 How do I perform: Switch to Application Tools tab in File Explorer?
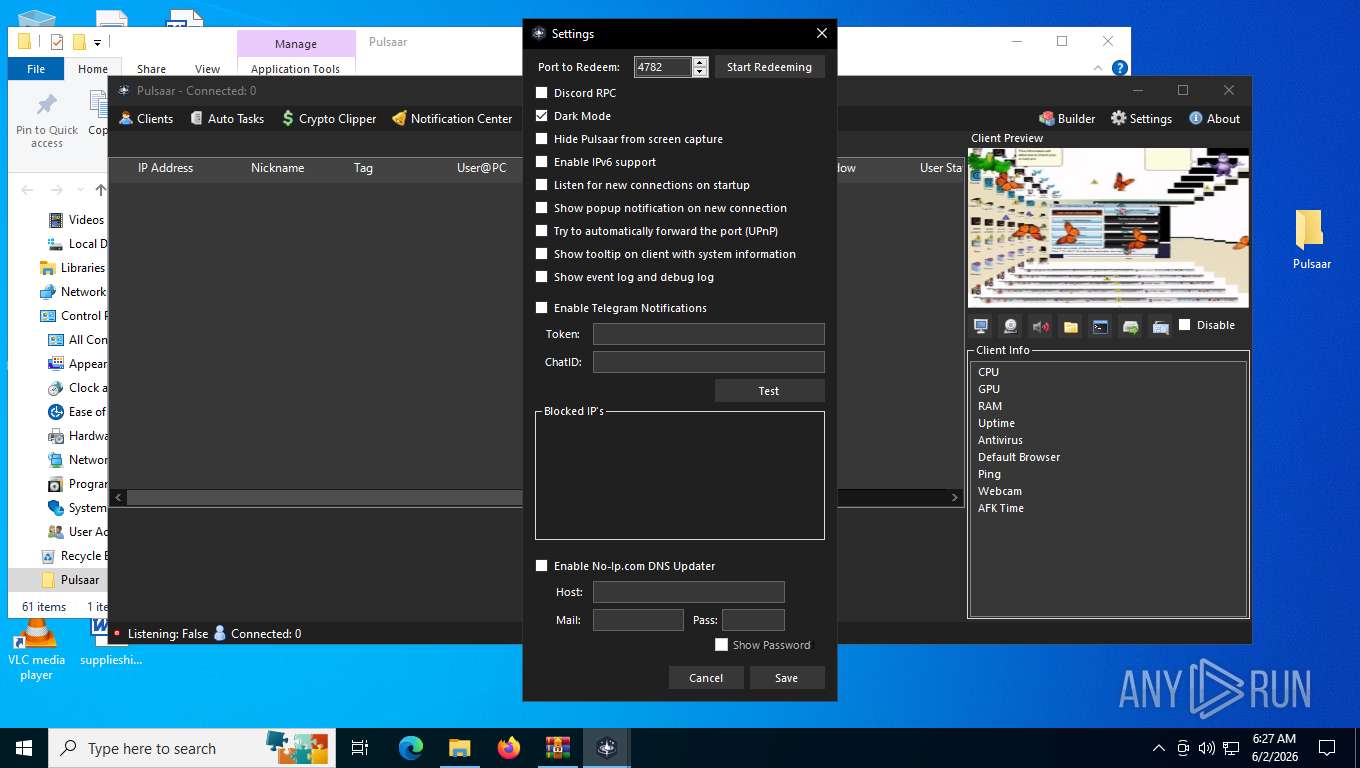click(x=295, y=69)
